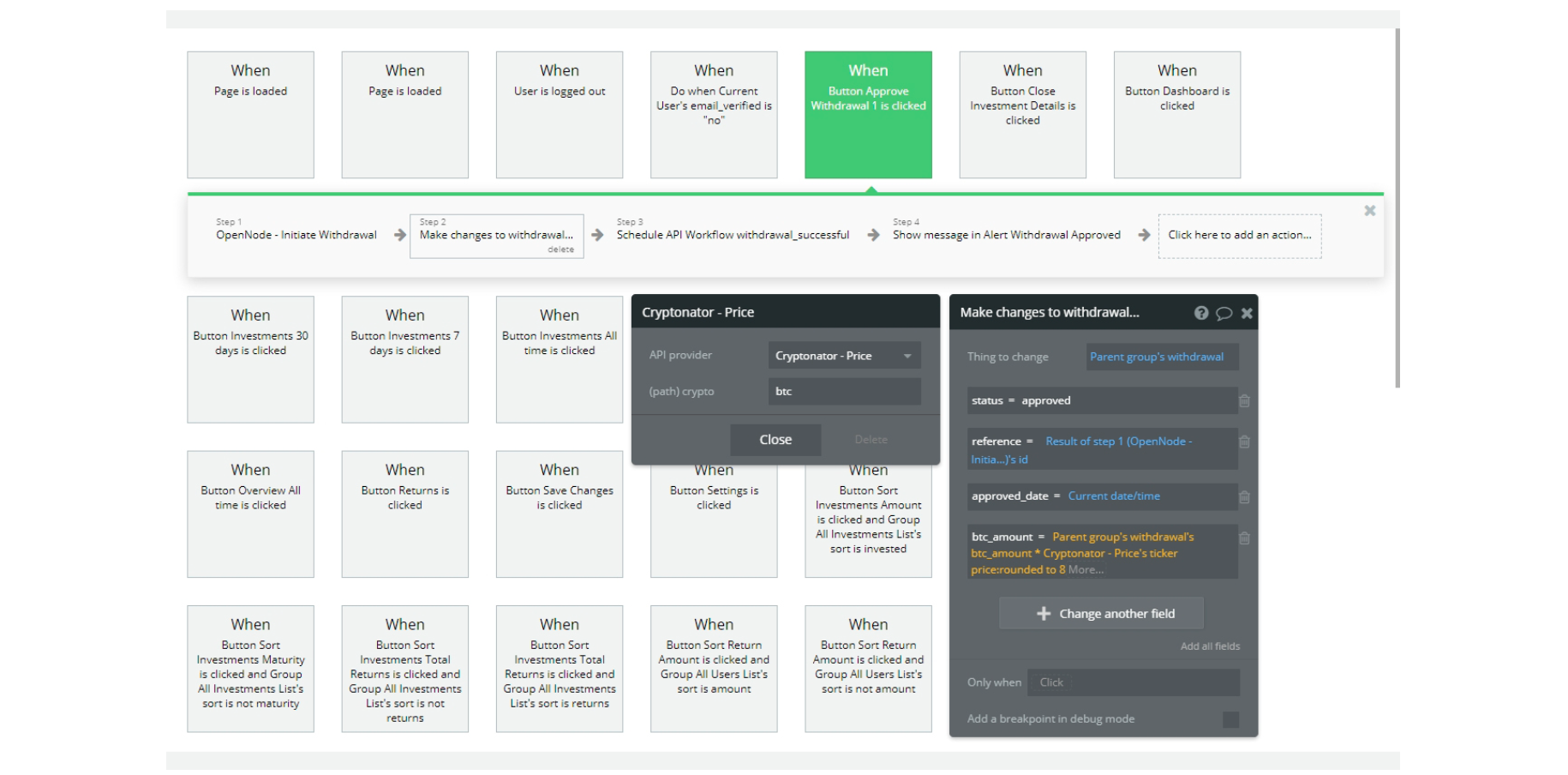Remove btc_amount field using trash icon
This screenshot has height=775, width=1568.
[1244, 538]
